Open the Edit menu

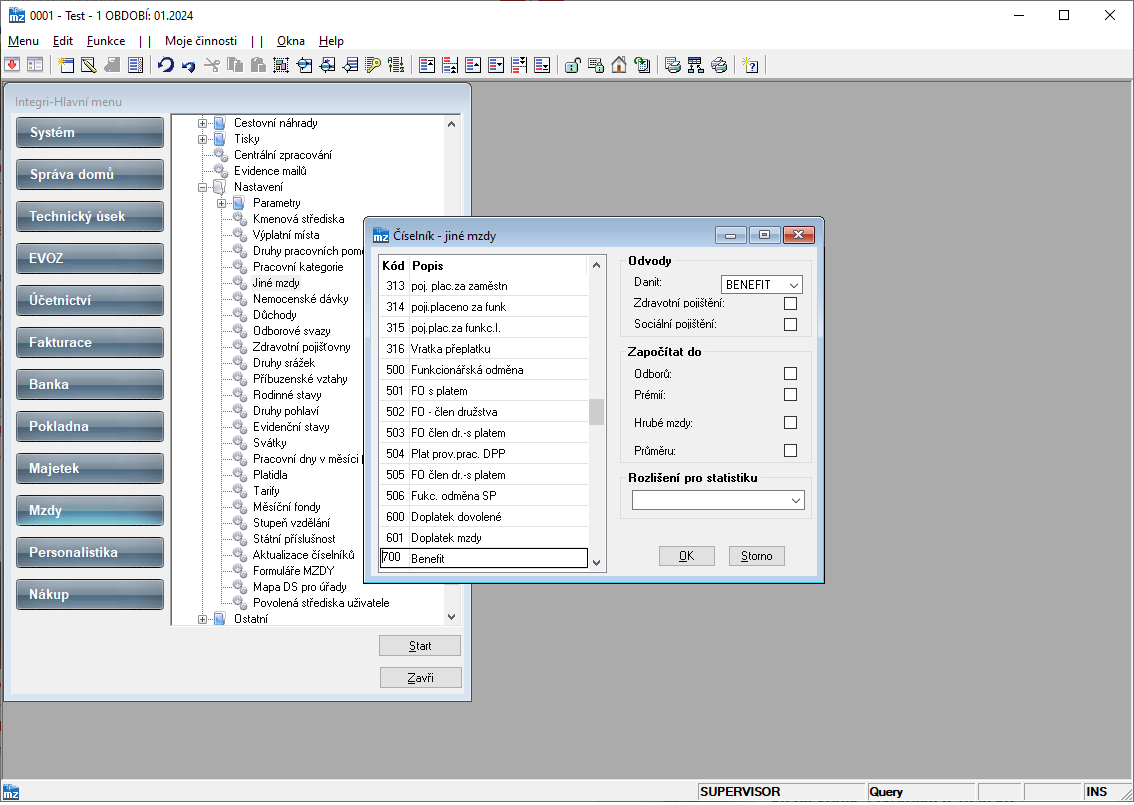pyautogui.click(x=63, y=41)
